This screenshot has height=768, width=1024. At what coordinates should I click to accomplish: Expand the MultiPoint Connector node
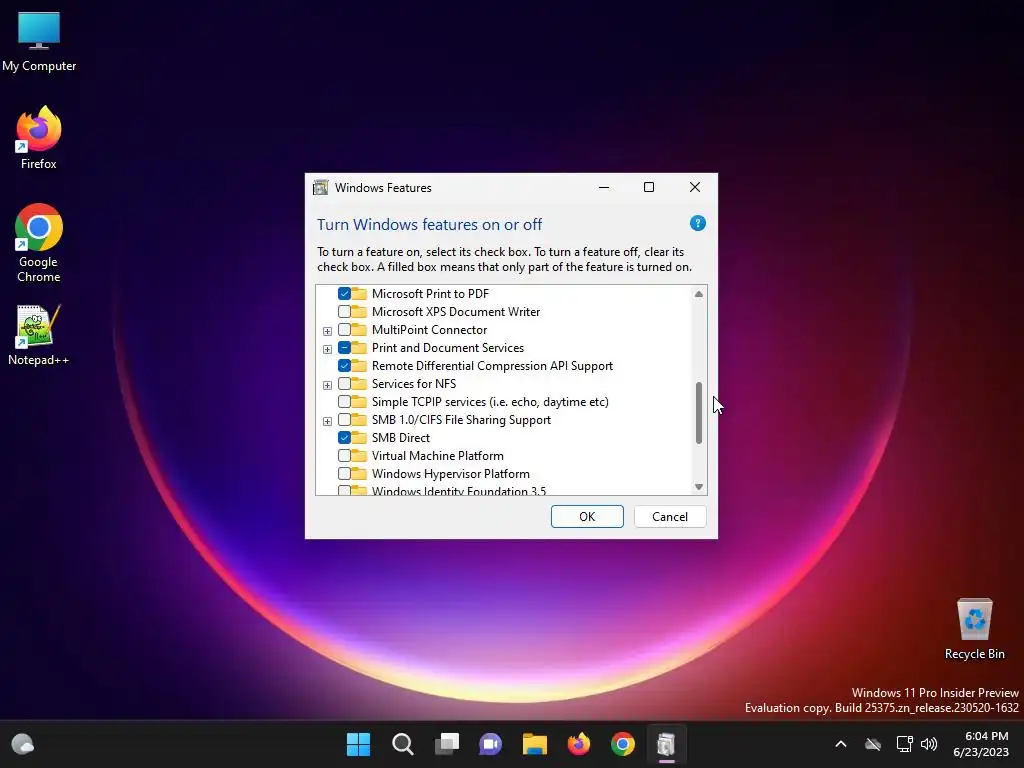point(327,331)
